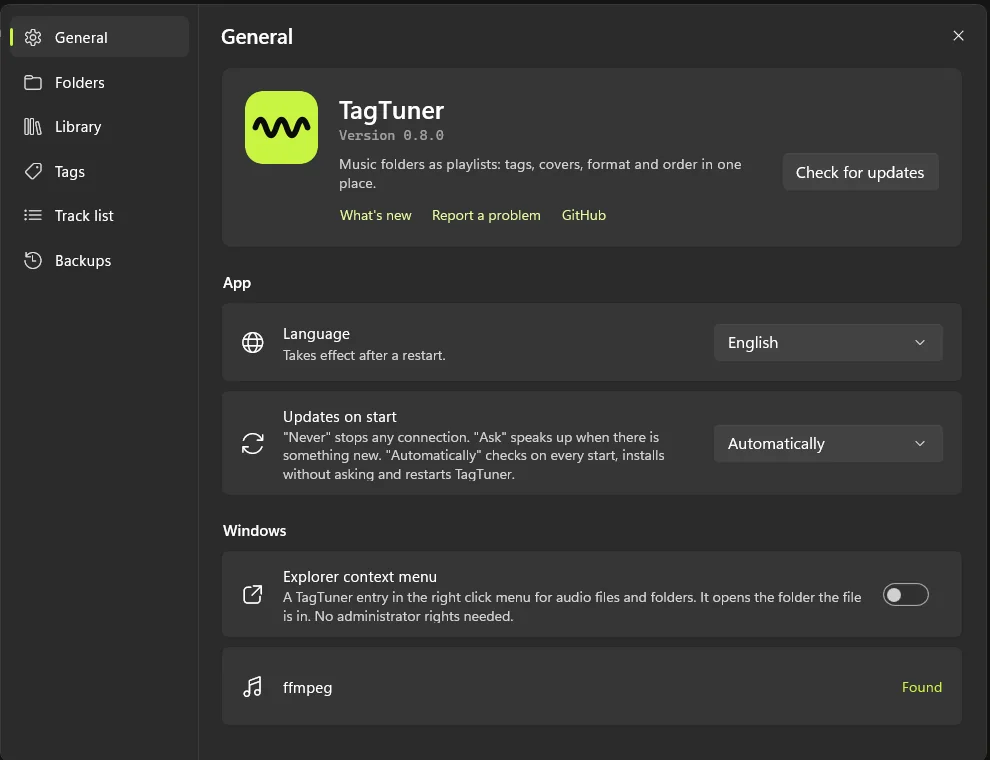
Task: Click the Backups clock-arrow icon
Action: click(x=33, y=261)
